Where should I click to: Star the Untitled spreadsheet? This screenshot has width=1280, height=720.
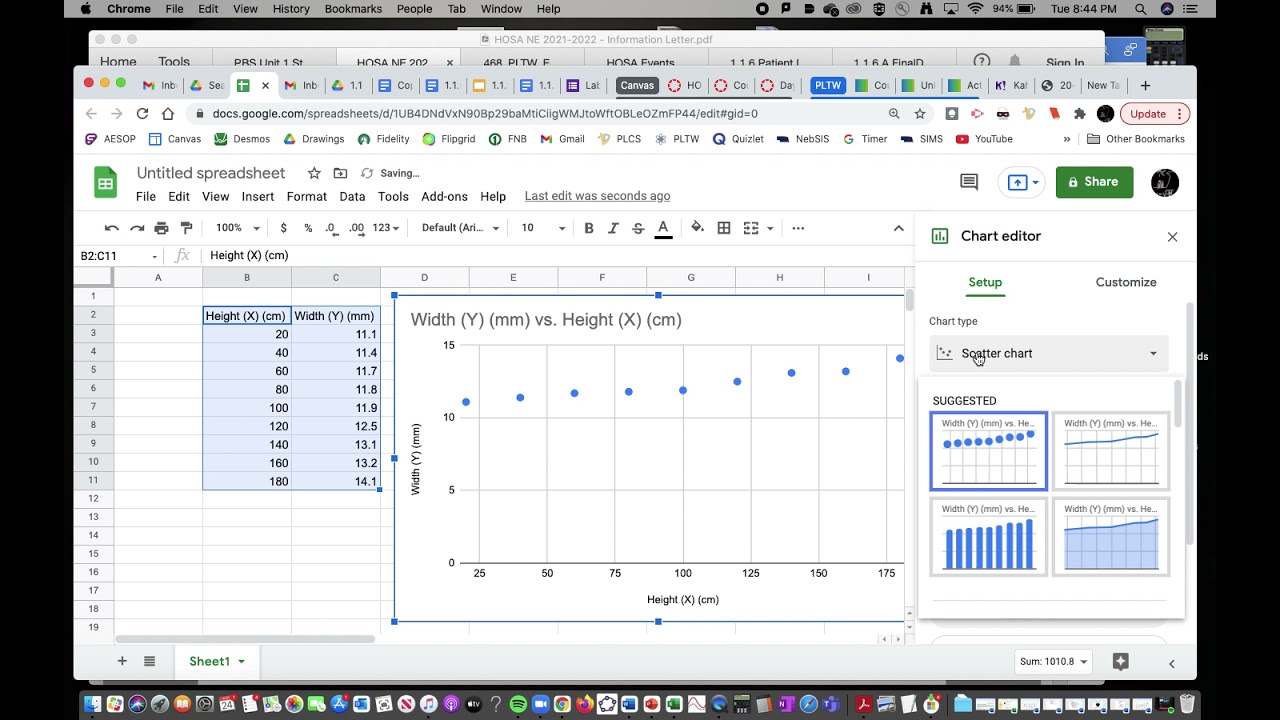[314, 173]
